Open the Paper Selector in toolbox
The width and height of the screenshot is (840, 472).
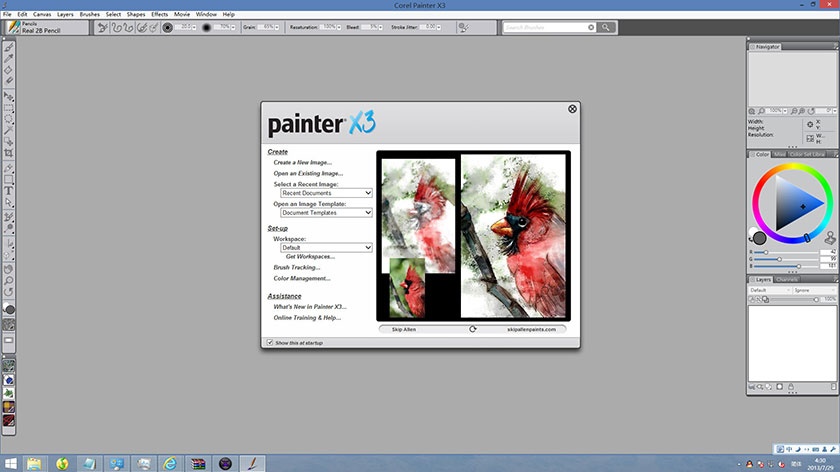(9, 325)
